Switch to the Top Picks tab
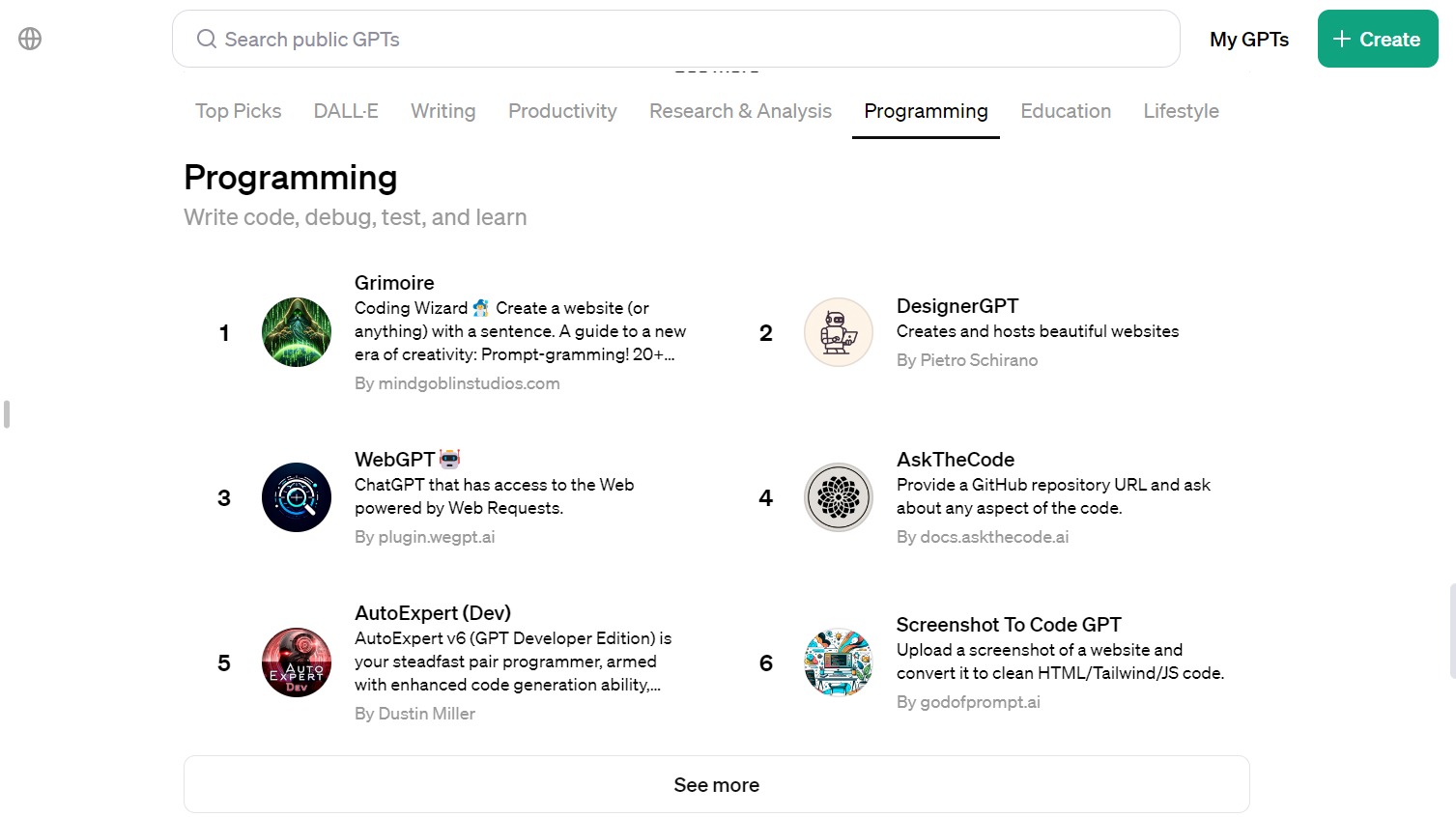Screen dimensions: 1456x817 239,111
